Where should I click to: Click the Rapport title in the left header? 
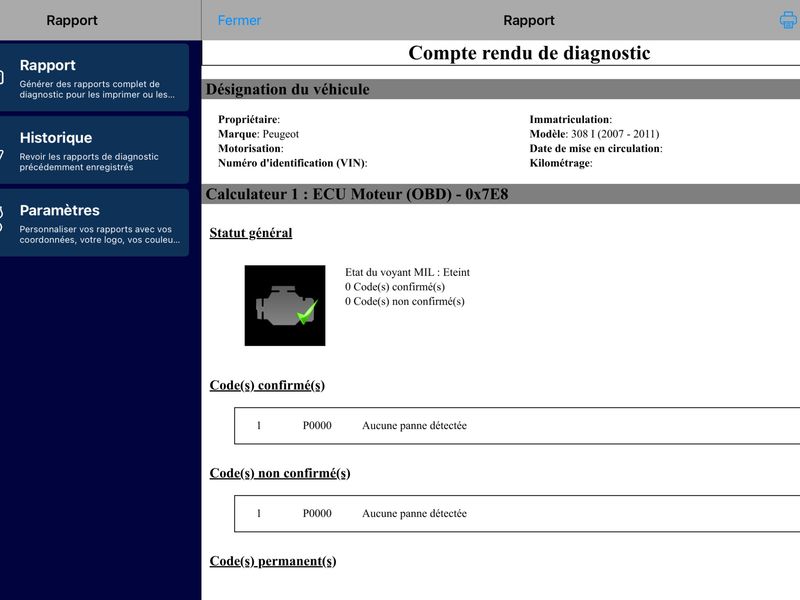pyautogui.click(x=72, y=20)
